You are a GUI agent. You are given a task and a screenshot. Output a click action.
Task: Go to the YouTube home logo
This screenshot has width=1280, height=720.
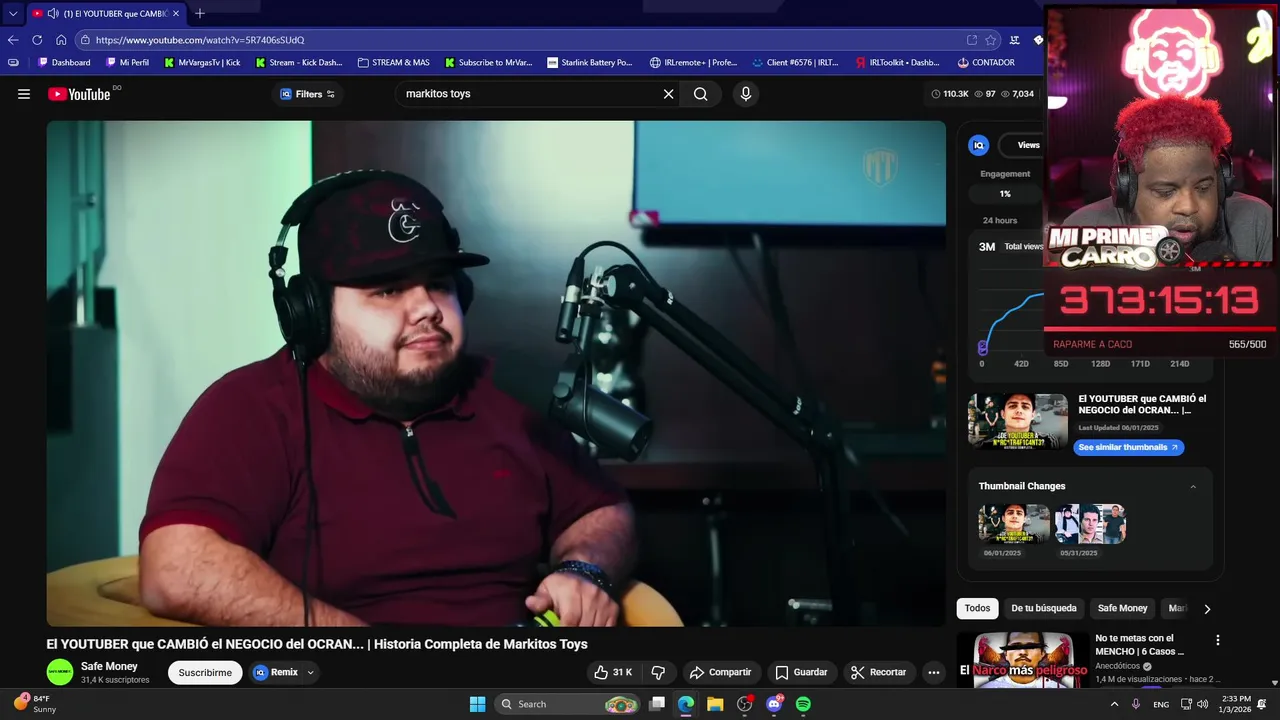pos(79,94)
